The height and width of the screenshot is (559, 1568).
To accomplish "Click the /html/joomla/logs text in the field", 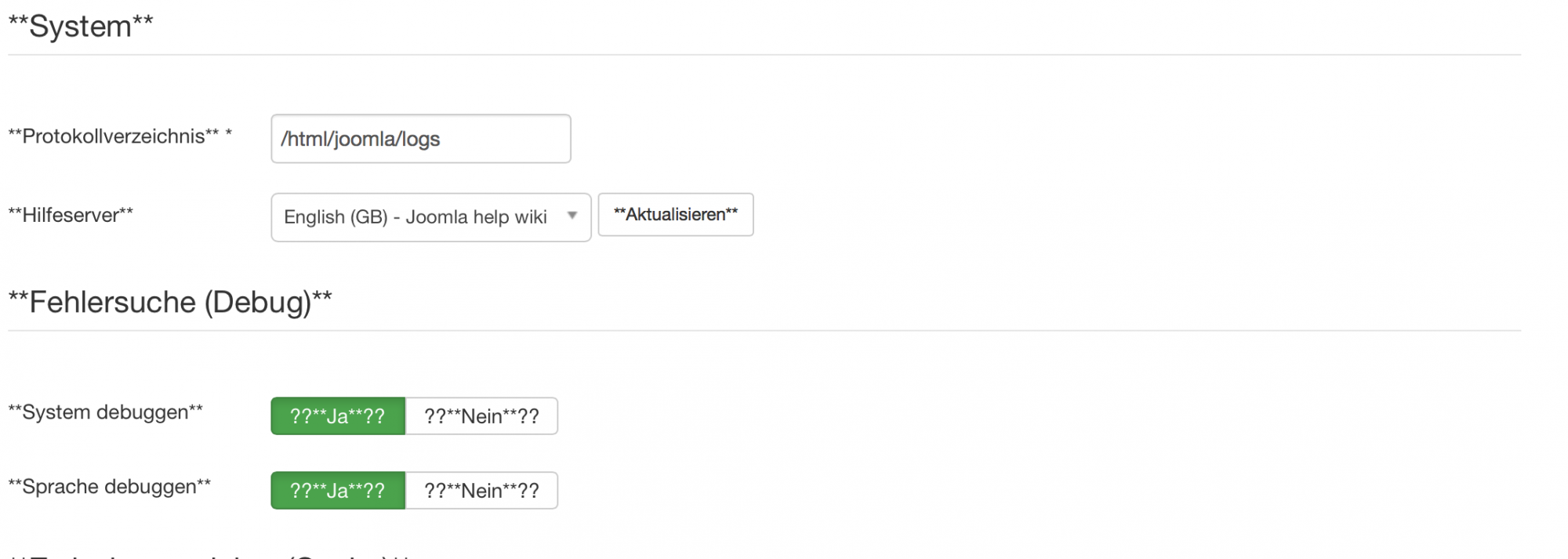I will pyautogui.click(x=361, y=140).
